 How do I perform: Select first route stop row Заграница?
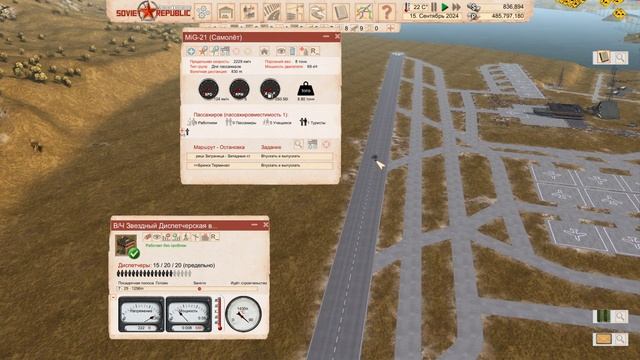(x=260, y=156)
